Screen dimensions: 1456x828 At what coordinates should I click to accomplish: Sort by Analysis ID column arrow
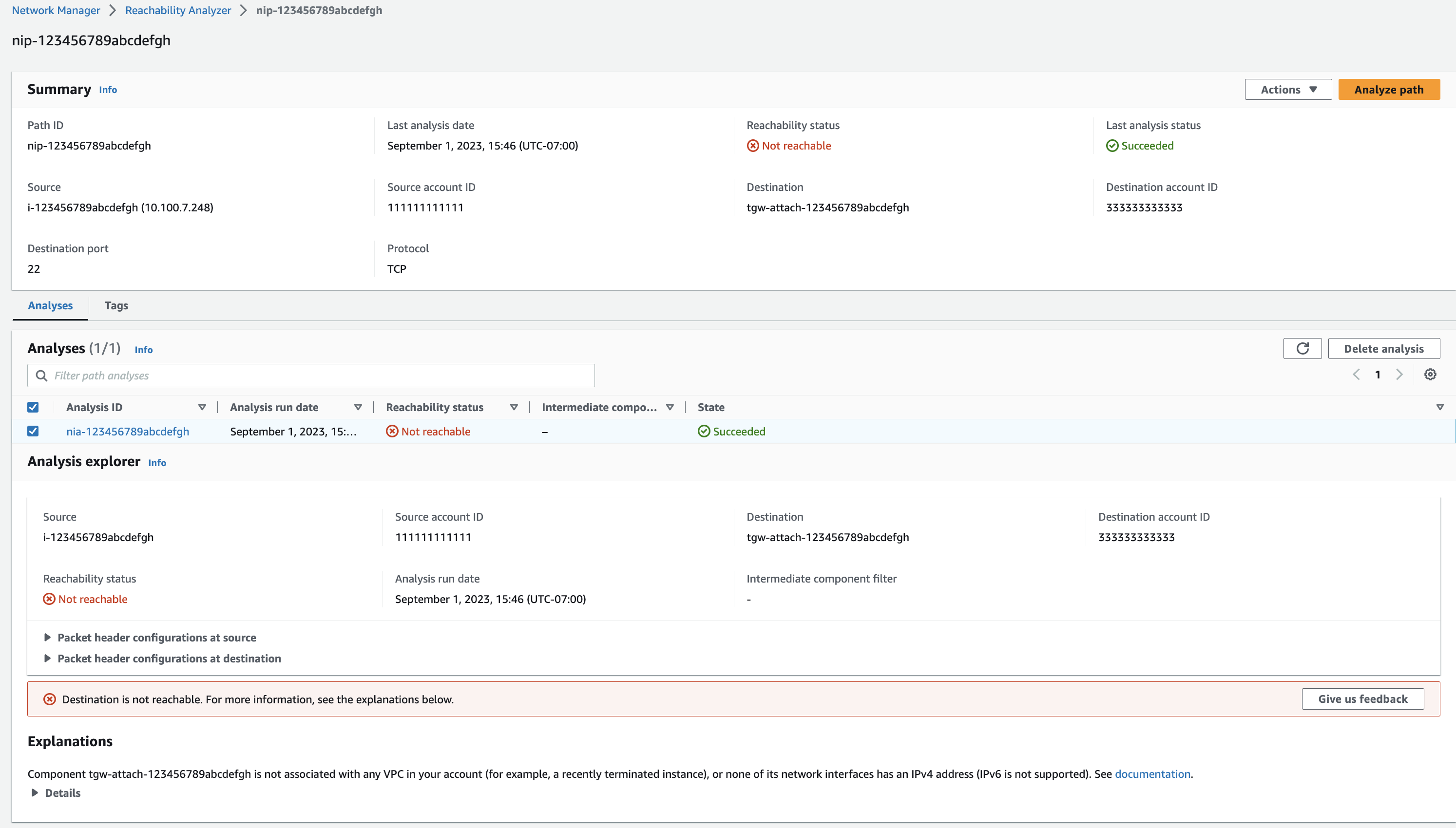point(202,407)
